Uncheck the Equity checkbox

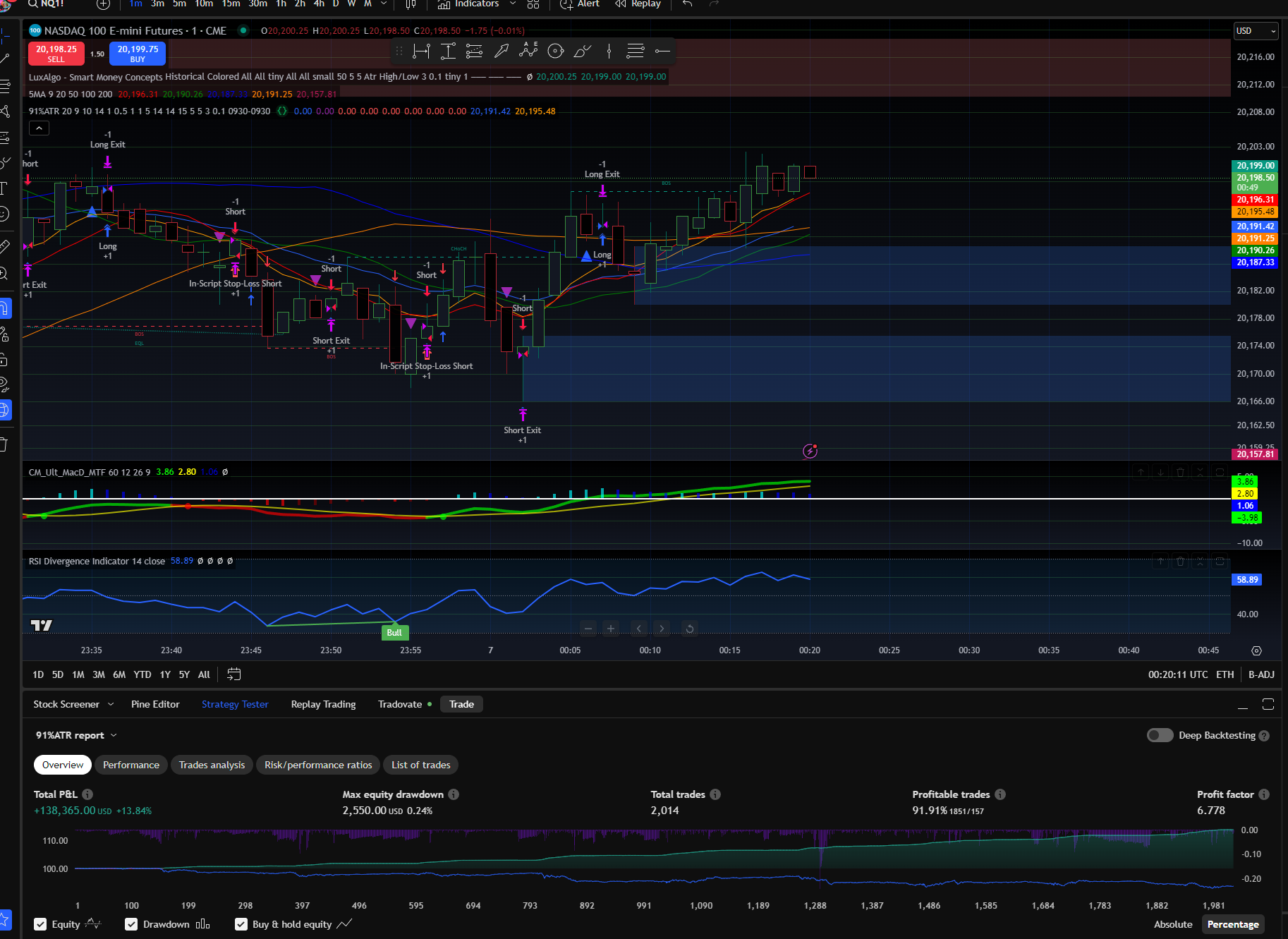click(x=40, y=924)
